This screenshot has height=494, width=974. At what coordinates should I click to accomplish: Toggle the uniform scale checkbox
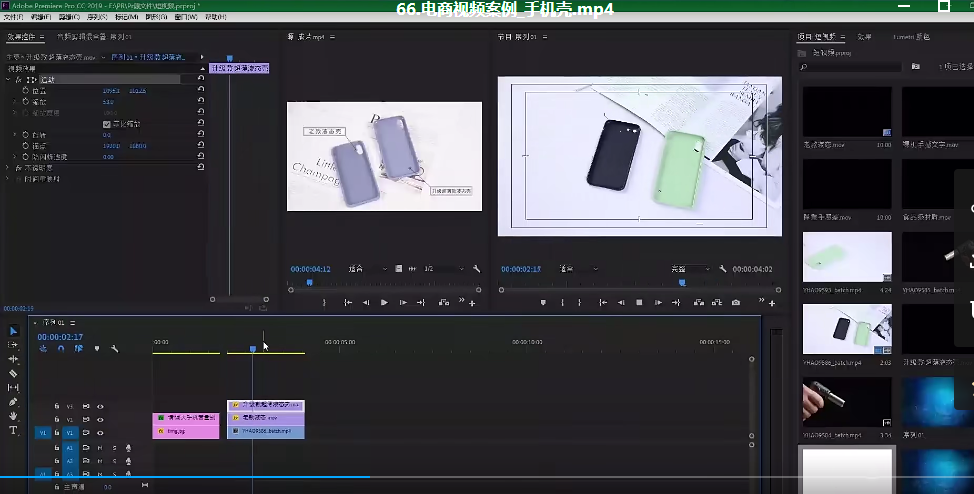coord(107,124)
